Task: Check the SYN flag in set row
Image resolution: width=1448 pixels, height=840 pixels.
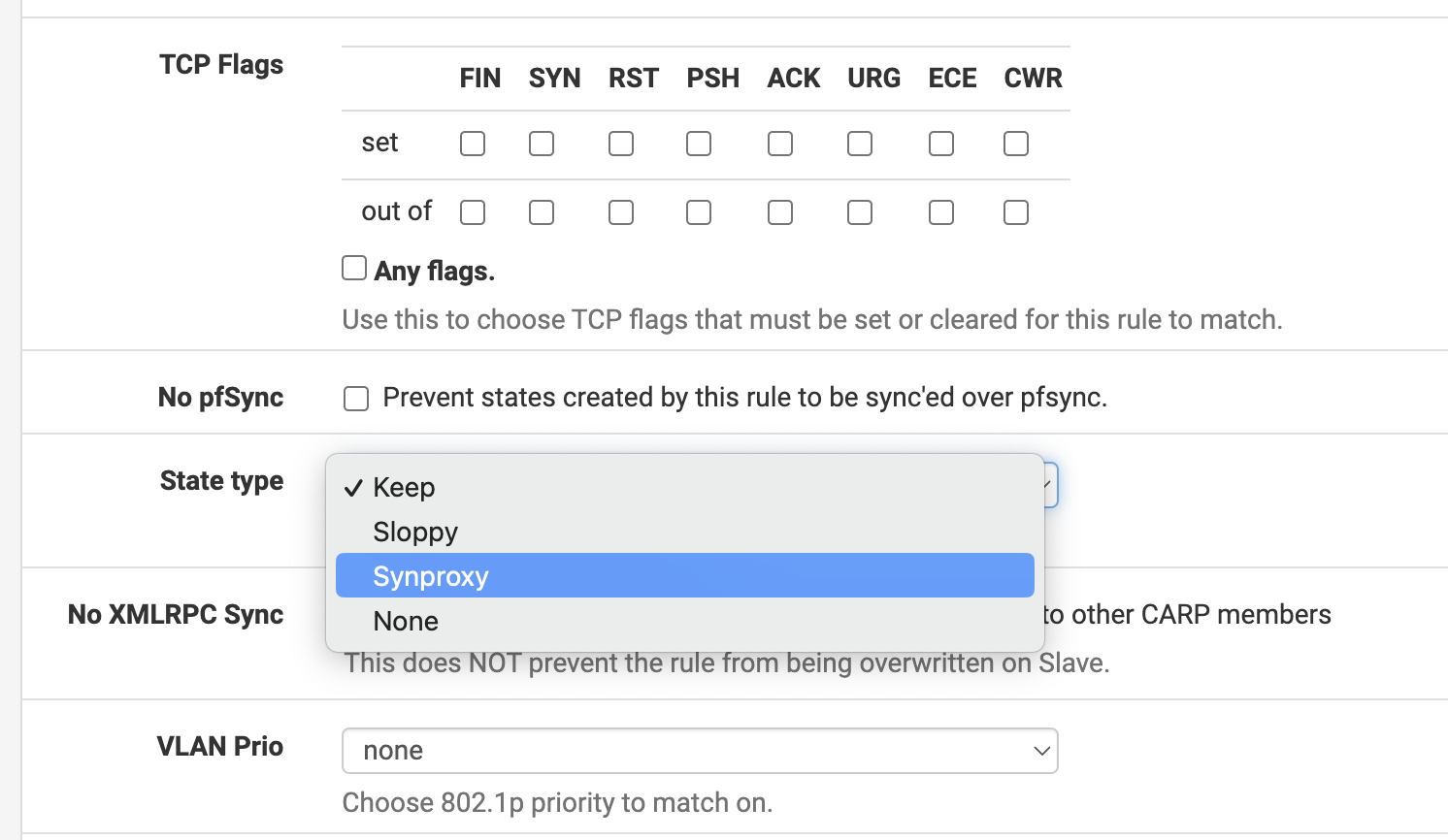Action: click(x=542, y=144)
